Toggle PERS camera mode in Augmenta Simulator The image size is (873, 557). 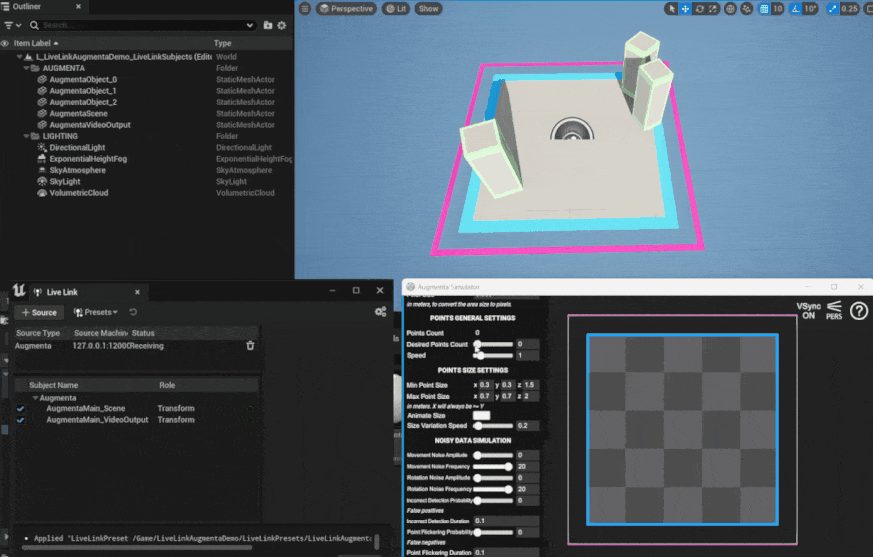tap(834, 310)
